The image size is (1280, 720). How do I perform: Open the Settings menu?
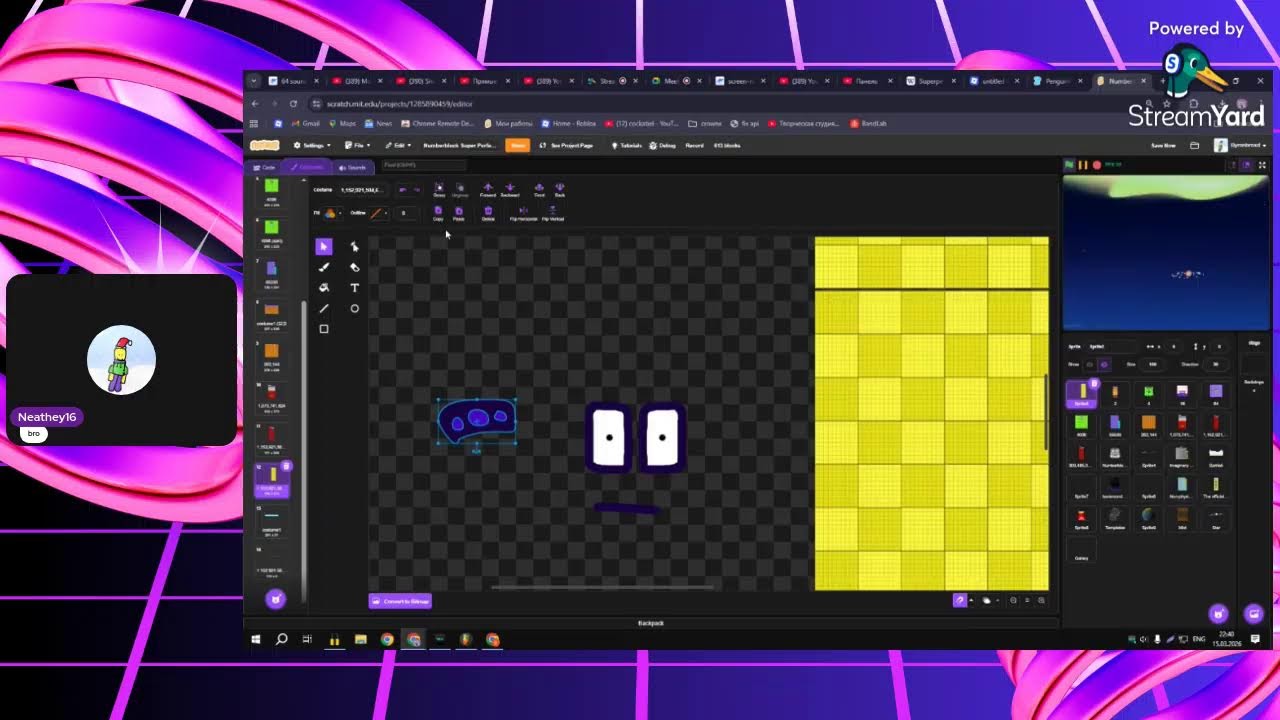point(313,145)
